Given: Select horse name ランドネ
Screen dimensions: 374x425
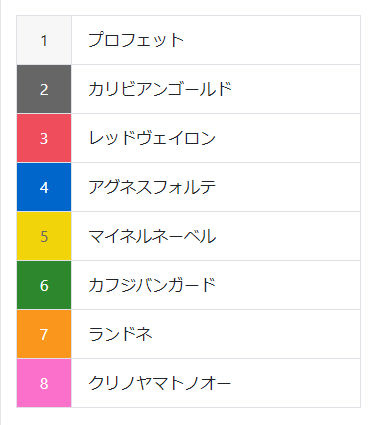Looking at the screenshot, I should 120,334.
